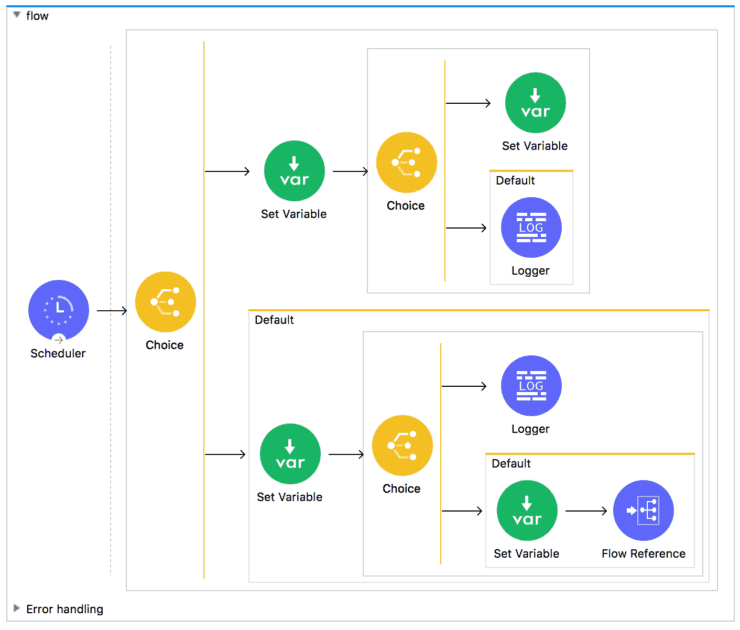The image size is (740, 630).
Task: Expand the Error handling section
Action: coord(16,608)
